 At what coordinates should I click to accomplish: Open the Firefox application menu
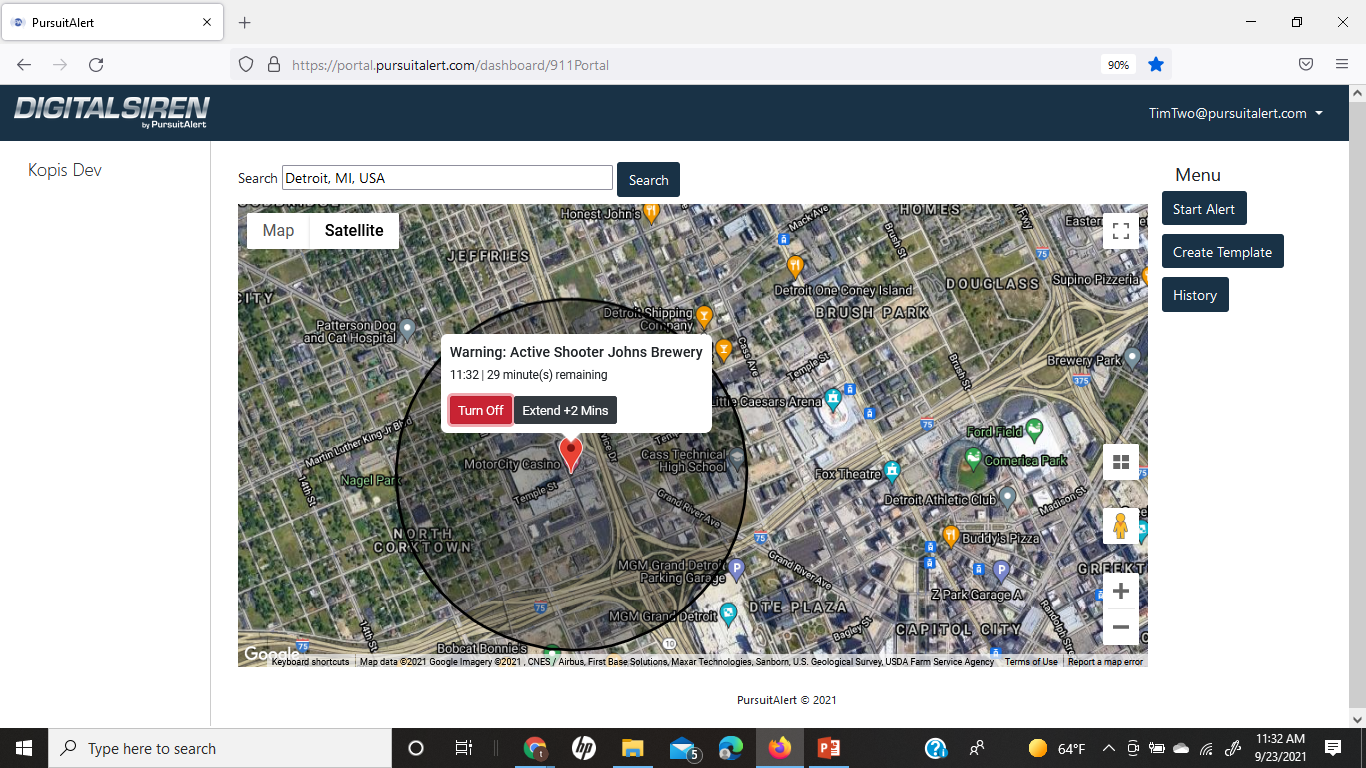pos(1342,64)
